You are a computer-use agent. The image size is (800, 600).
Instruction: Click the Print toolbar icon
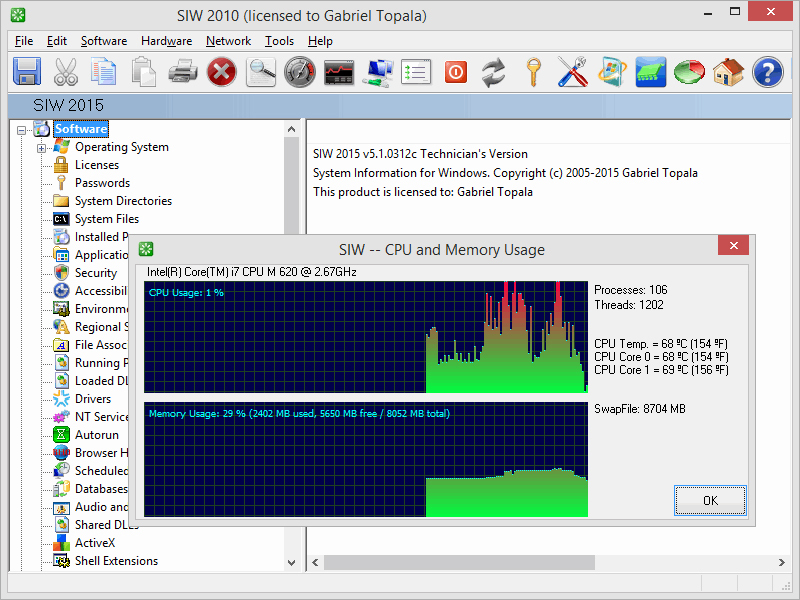tap(183, 72)
